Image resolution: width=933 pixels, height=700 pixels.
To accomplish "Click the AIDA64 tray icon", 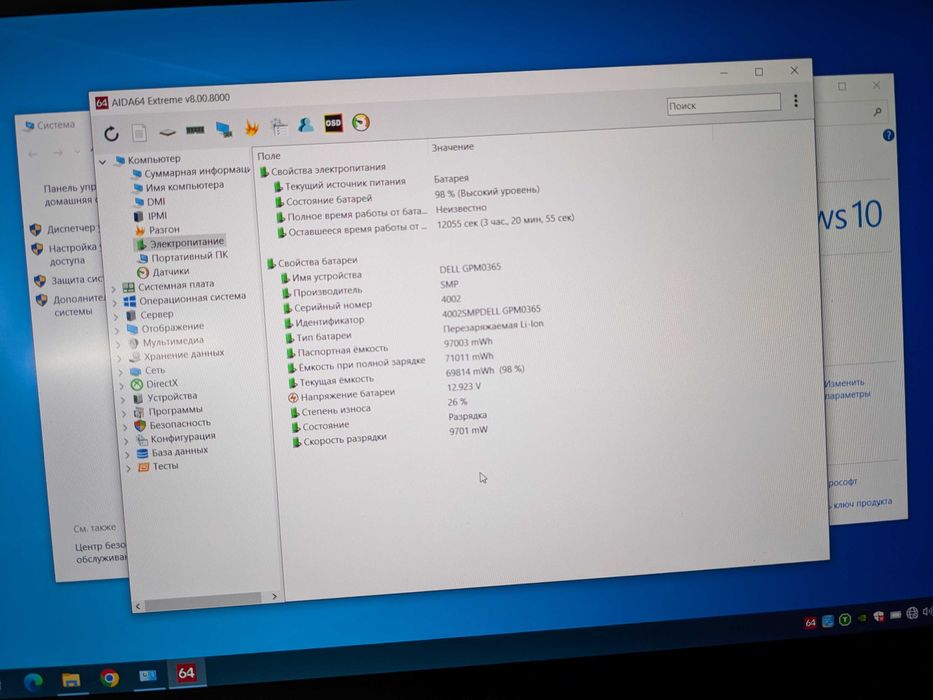I will pyautogui.click(x=810, y=623).
